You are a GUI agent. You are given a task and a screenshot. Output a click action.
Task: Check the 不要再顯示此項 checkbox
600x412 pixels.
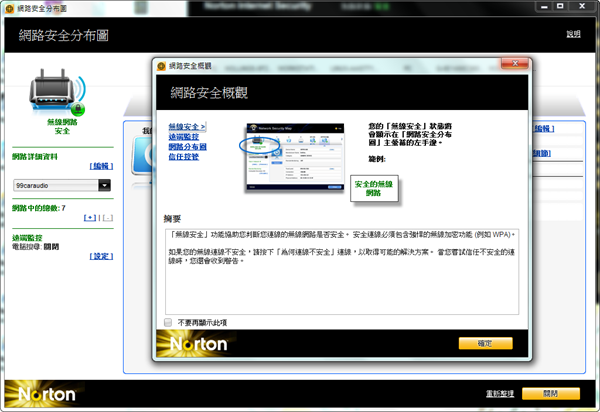click(168, 322)
